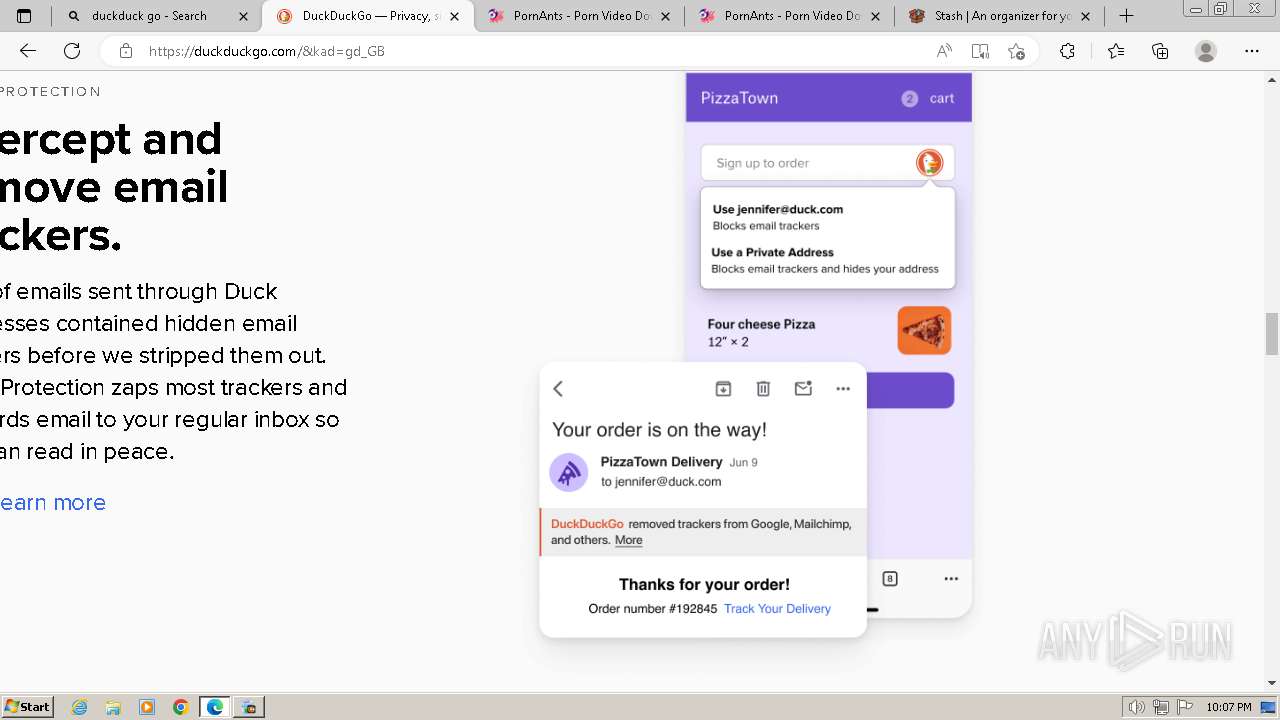Open the Tab actions menu icon
Image resolution: width=1280 pixels, height=720 pixels.
coord(25,16)
